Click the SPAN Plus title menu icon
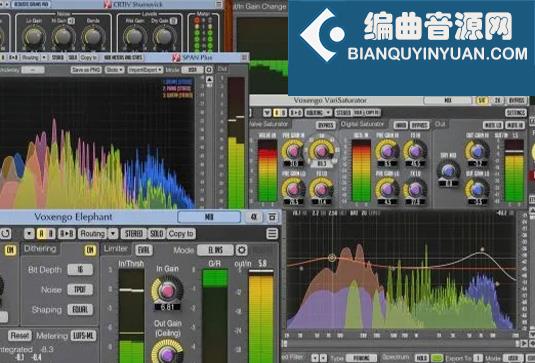The height and width of the screenshot is (363, 535). pos(244,58)
